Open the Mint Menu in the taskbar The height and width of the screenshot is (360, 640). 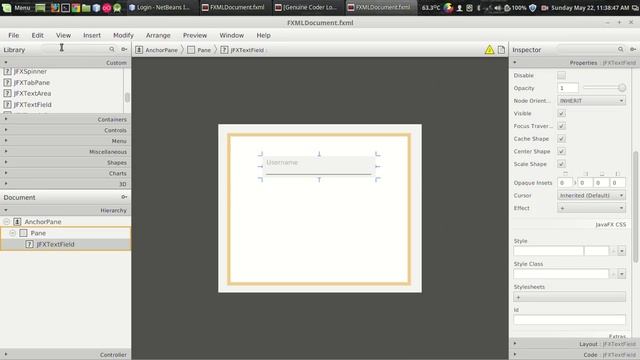[16, 7]
